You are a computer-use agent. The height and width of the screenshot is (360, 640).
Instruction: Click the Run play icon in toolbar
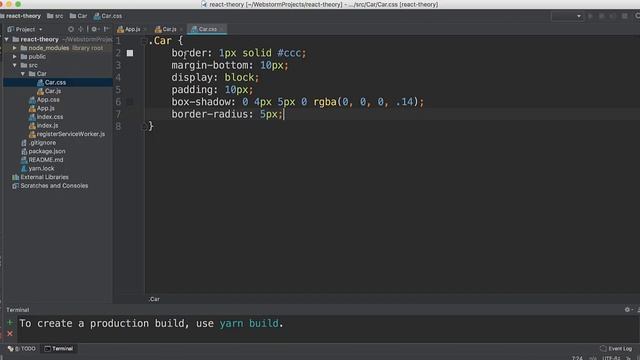(x=590, y=16)
